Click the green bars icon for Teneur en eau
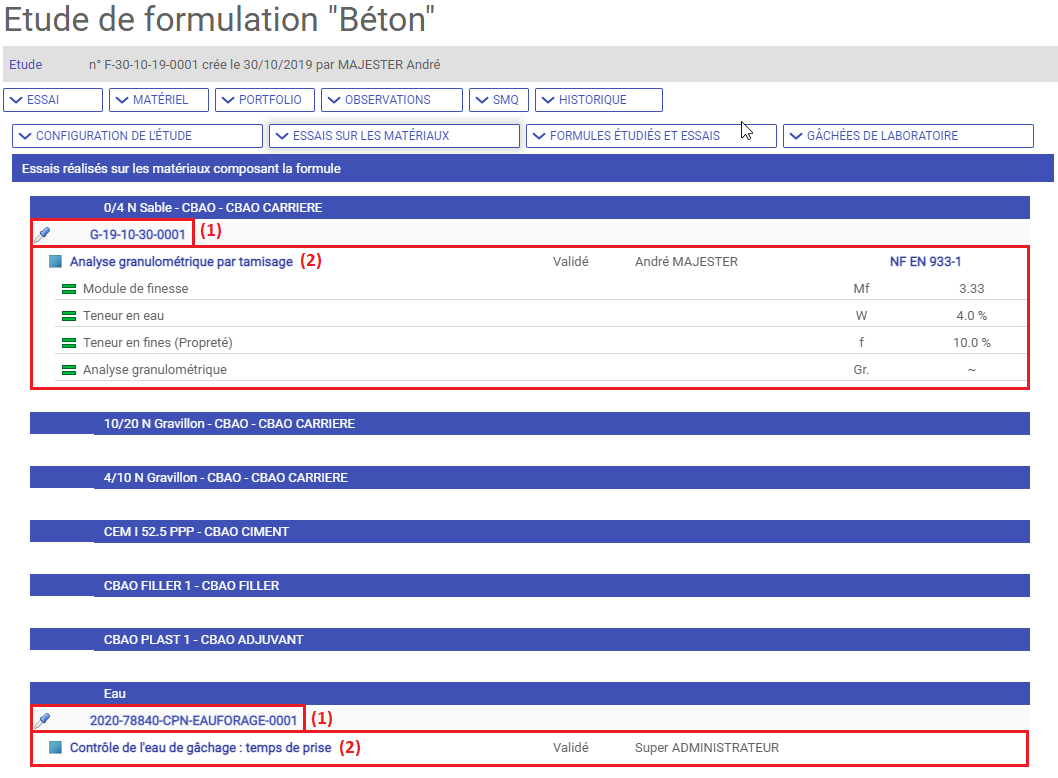 [69, 316]
